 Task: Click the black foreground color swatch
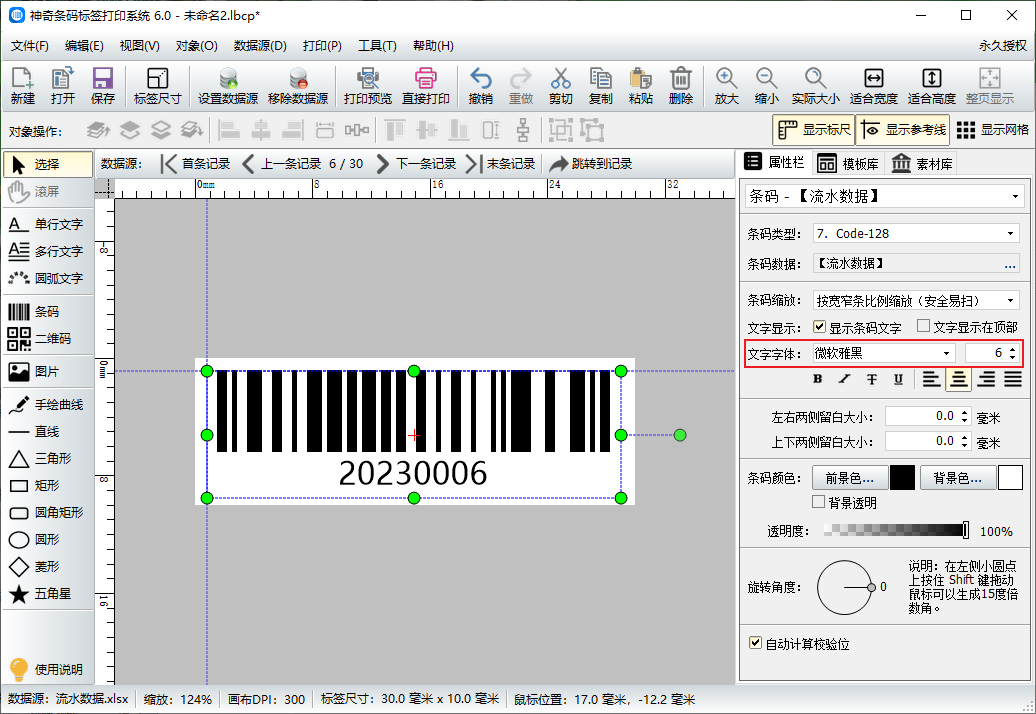[902, 478]
